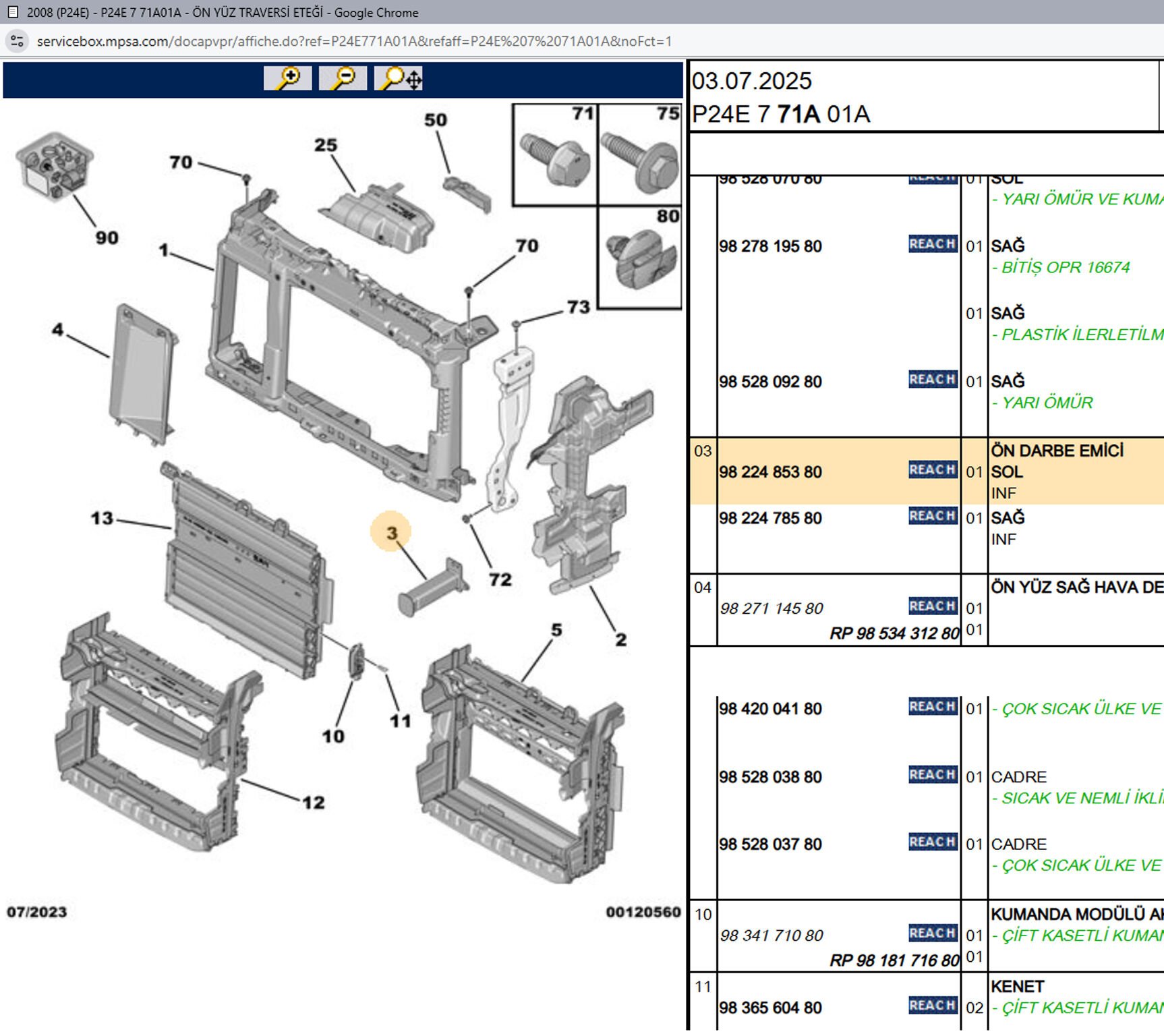Select highlighted callout number 3 in diagram

pos(391,533)
